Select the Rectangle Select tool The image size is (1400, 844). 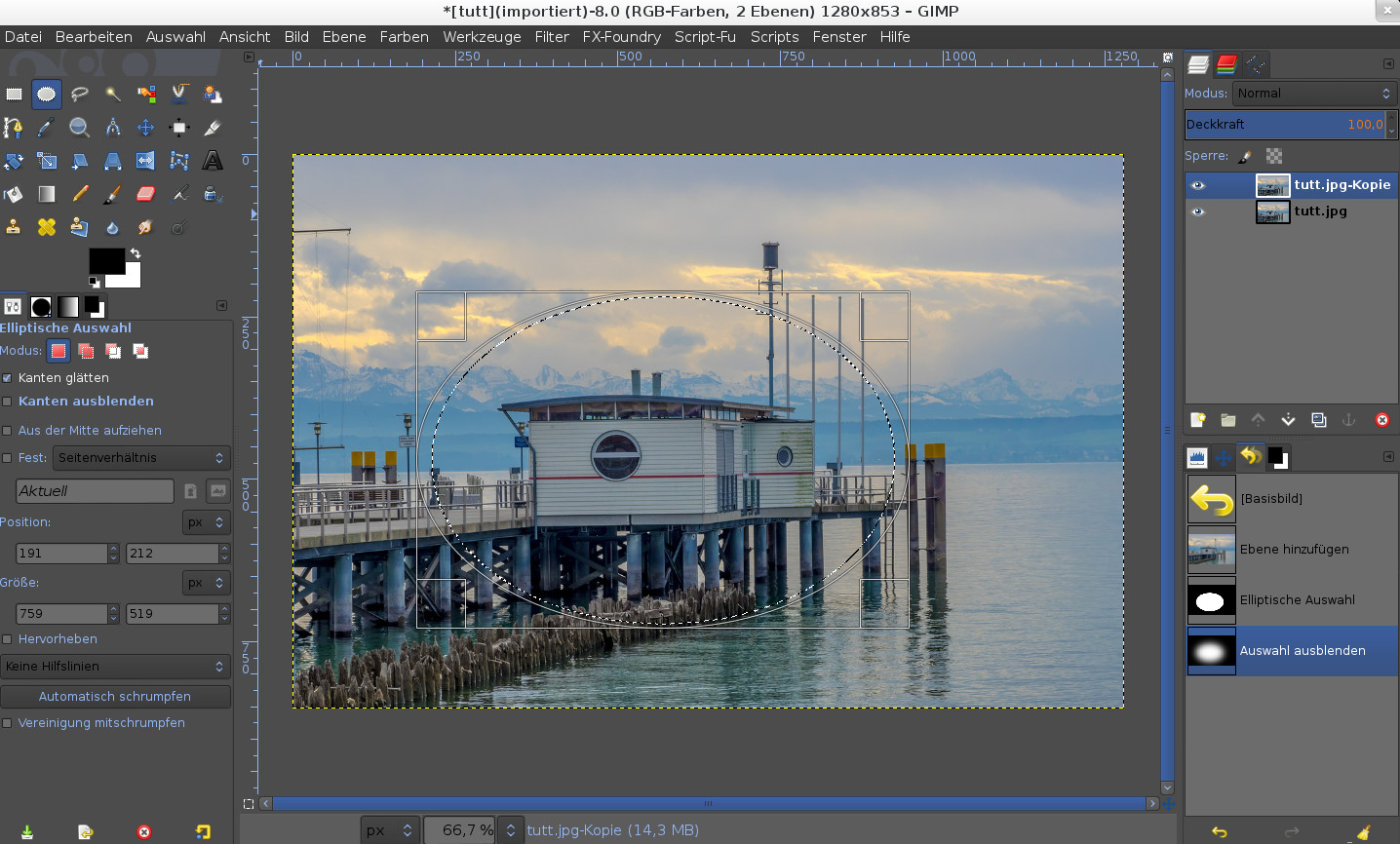[14, 95]
